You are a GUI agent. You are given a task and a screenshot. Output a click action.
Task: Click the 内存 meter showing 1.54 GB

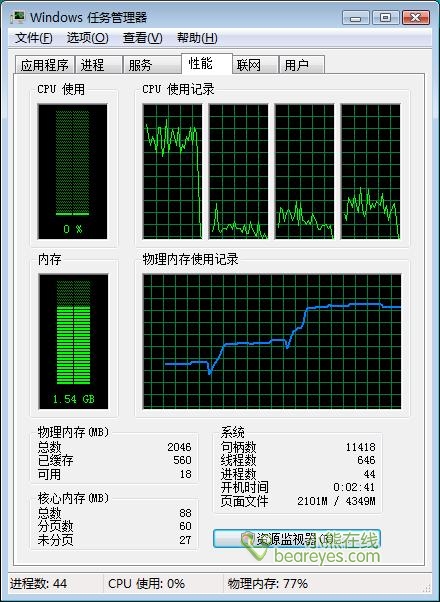coord(73,341)
